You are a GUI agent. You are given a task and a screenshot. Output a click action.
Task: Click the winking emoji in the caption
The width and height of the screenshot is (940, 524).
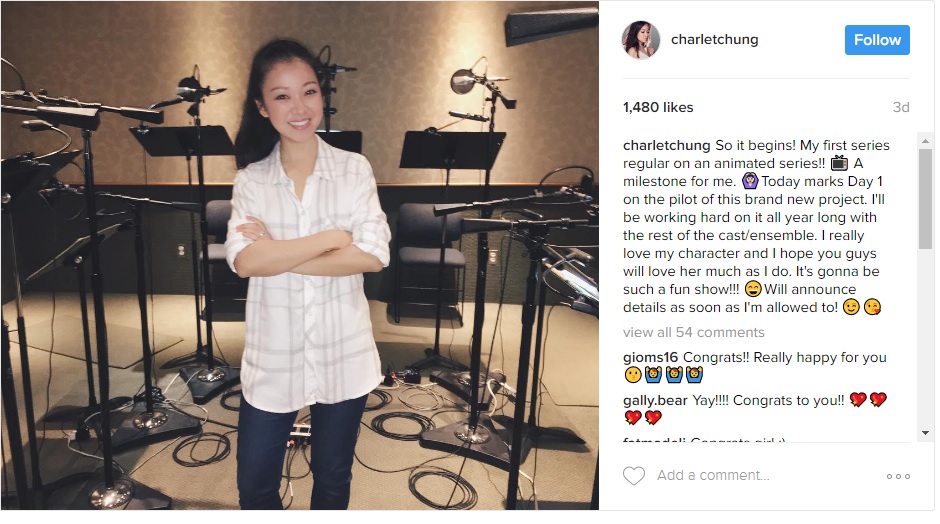tap(851, 307)
